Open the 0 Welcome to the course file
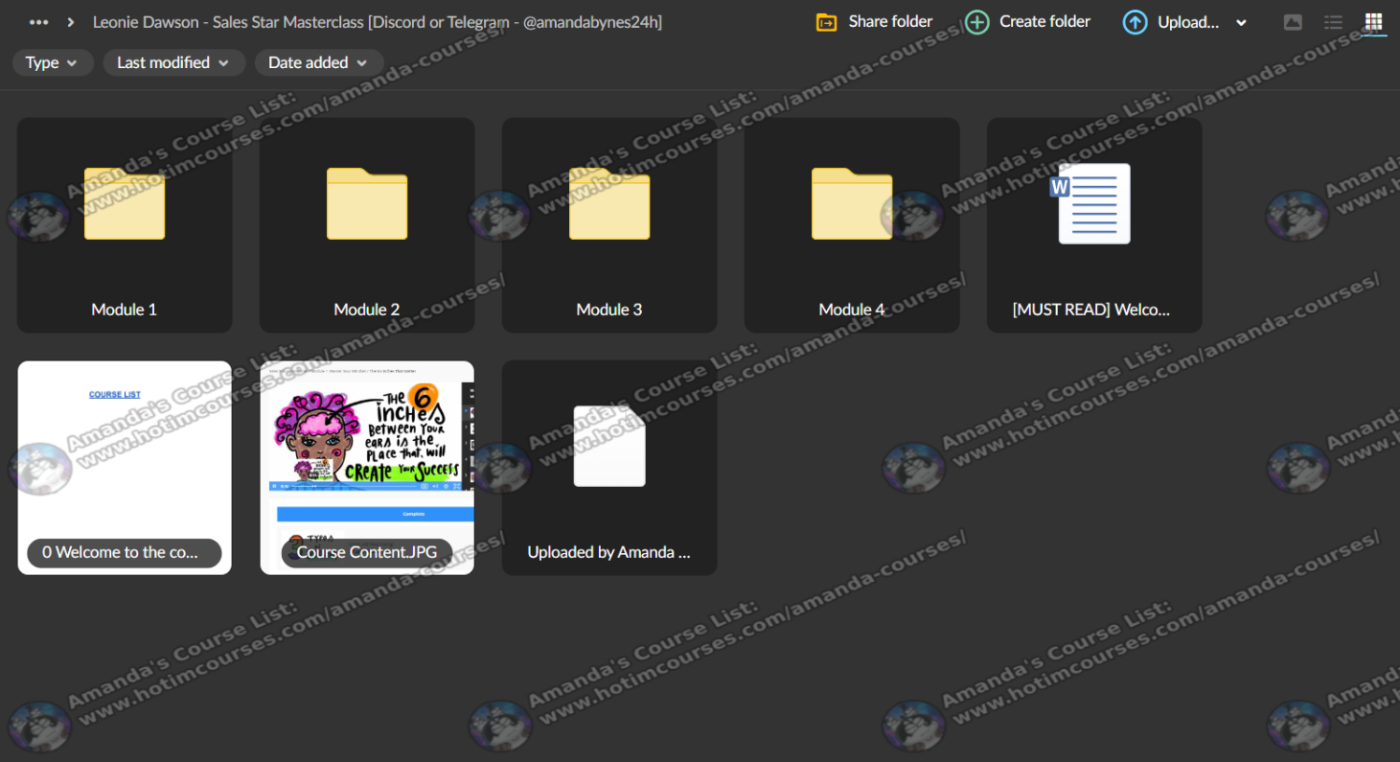1400x762 pixels. coord(124,467)
